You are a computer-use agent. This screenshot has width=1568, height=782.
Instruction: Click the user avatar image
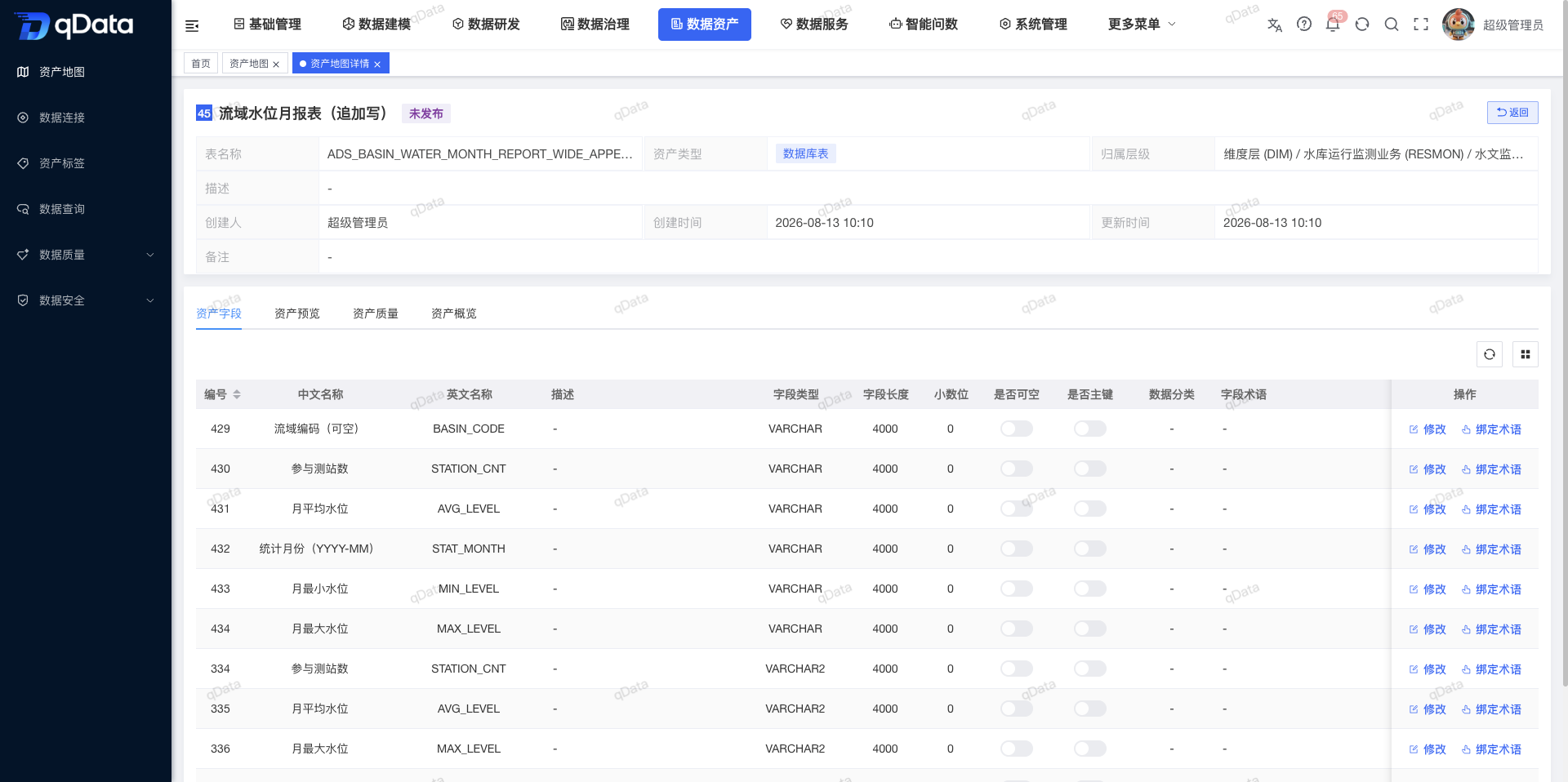pos(1459,24)
